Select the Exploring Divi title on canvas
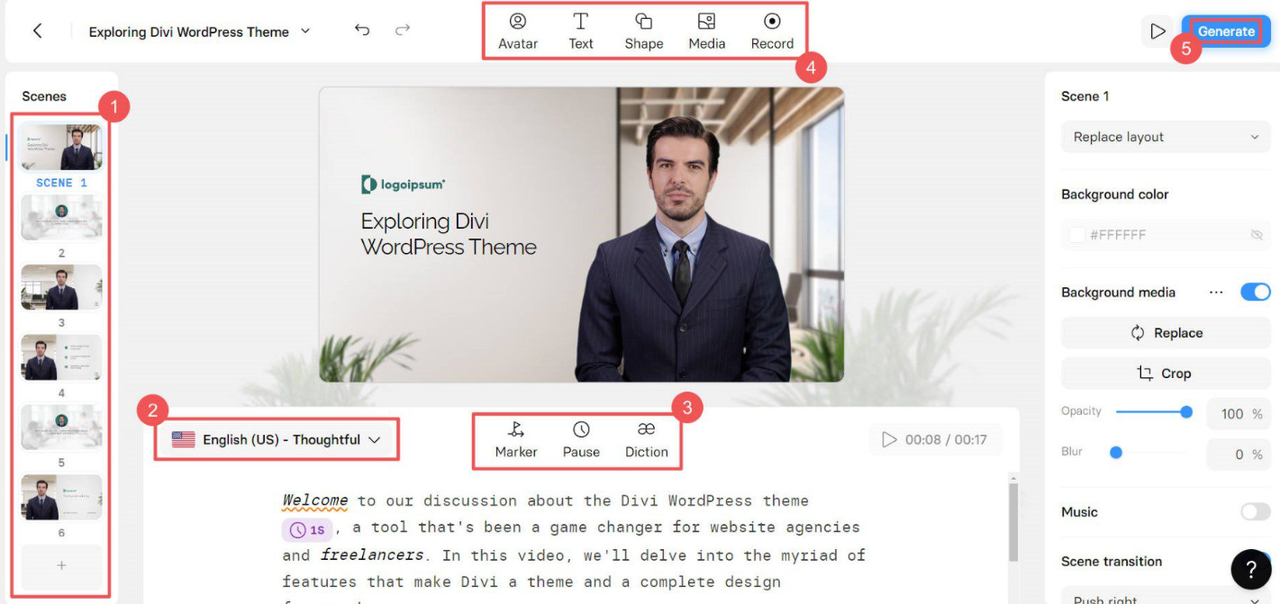Screen dimensions: 1280x604 (x=448, y=234)
